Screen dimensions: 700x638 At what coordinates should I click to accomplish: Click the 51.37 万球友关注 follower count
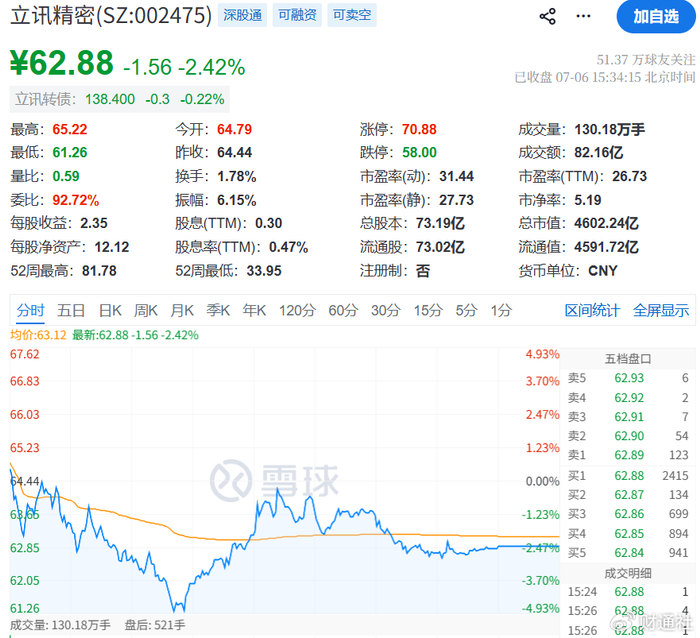pyautogui.click(x=646, y=59)
